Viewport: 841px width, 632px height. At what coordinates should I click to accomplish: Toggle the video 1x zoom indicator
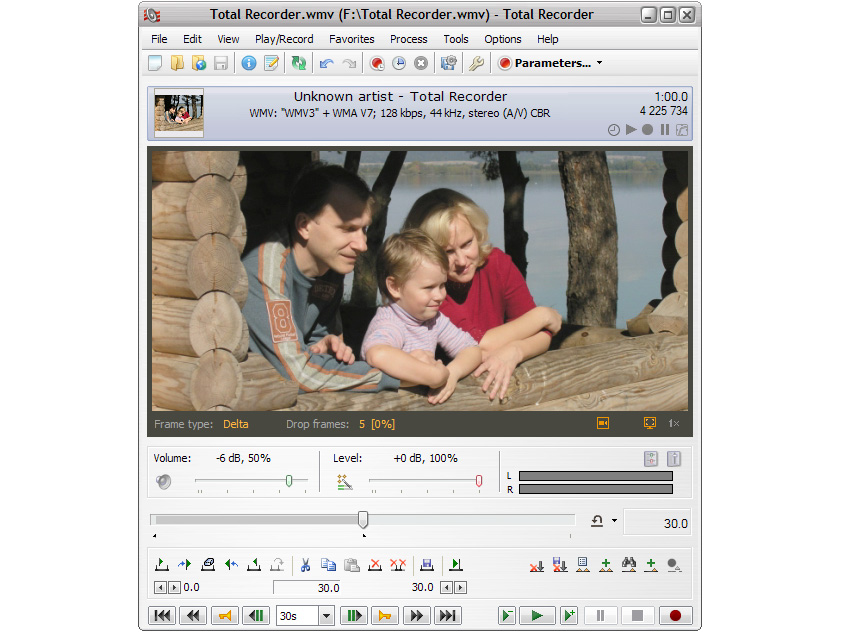tap(674, 424)
